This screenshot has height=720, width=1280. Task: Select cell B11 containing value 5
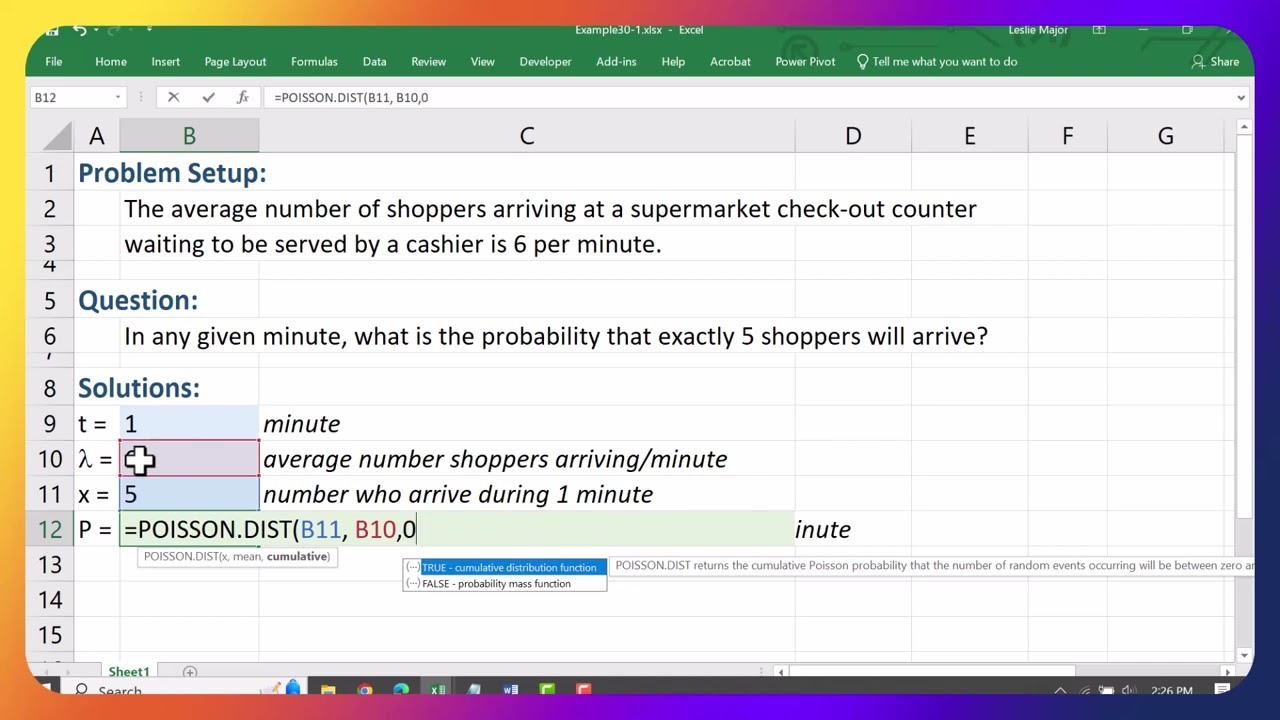point(189,494)
